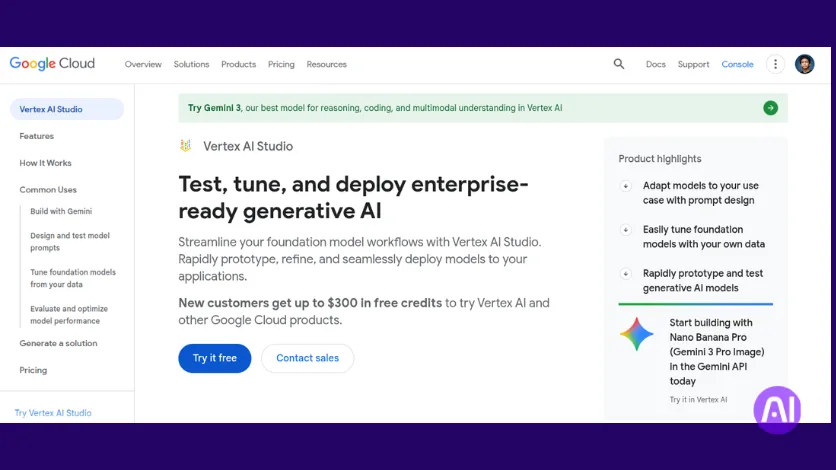Click the colorful Gemini star icon

pyautogui.click(x=636, y=334)
